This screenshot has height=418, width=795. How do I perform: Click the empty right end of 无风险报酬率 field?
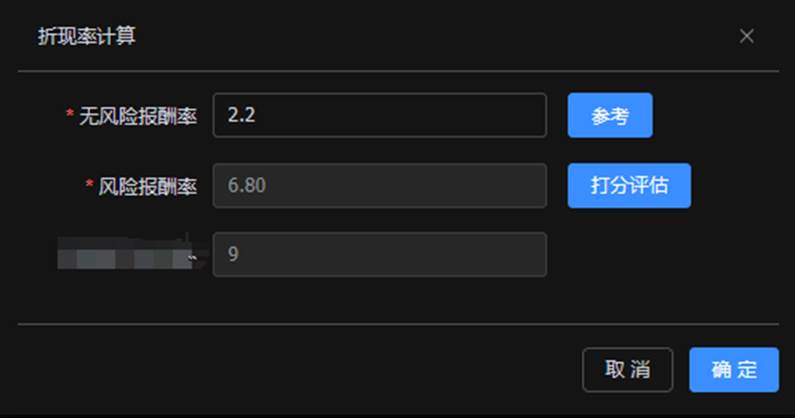click(x=510, y=115)
